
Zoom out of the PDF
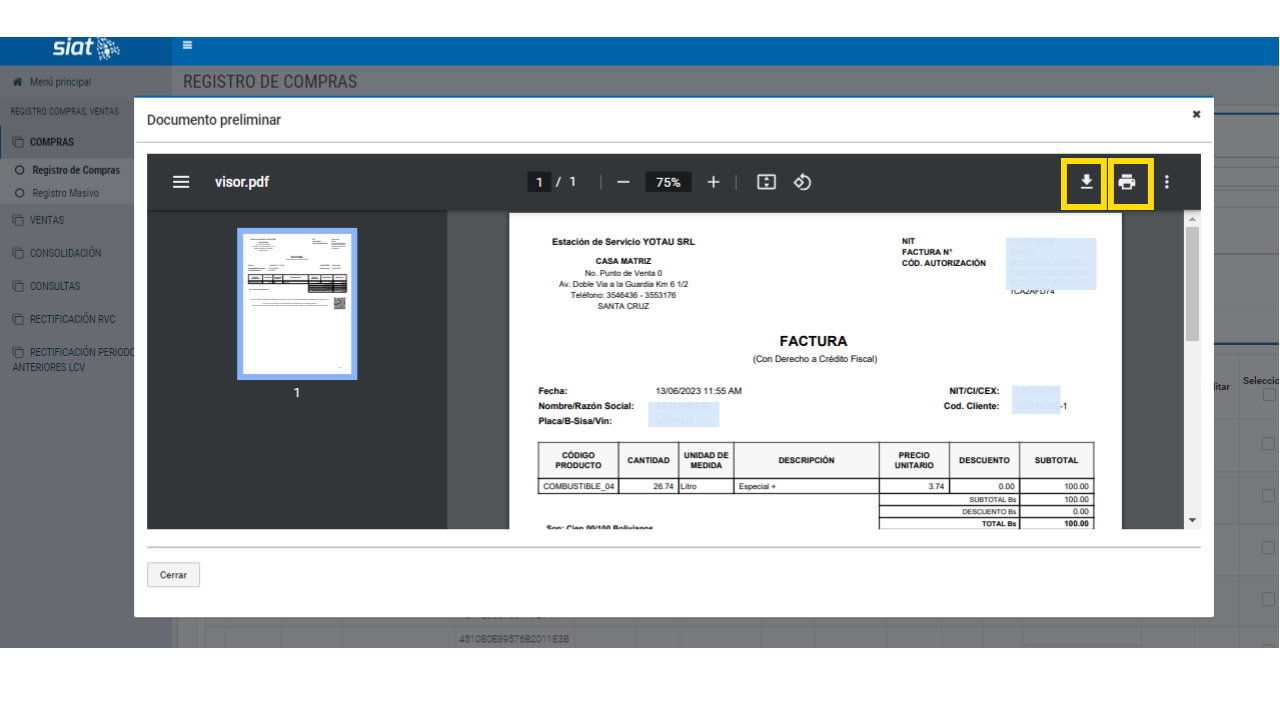coord(623,182)
